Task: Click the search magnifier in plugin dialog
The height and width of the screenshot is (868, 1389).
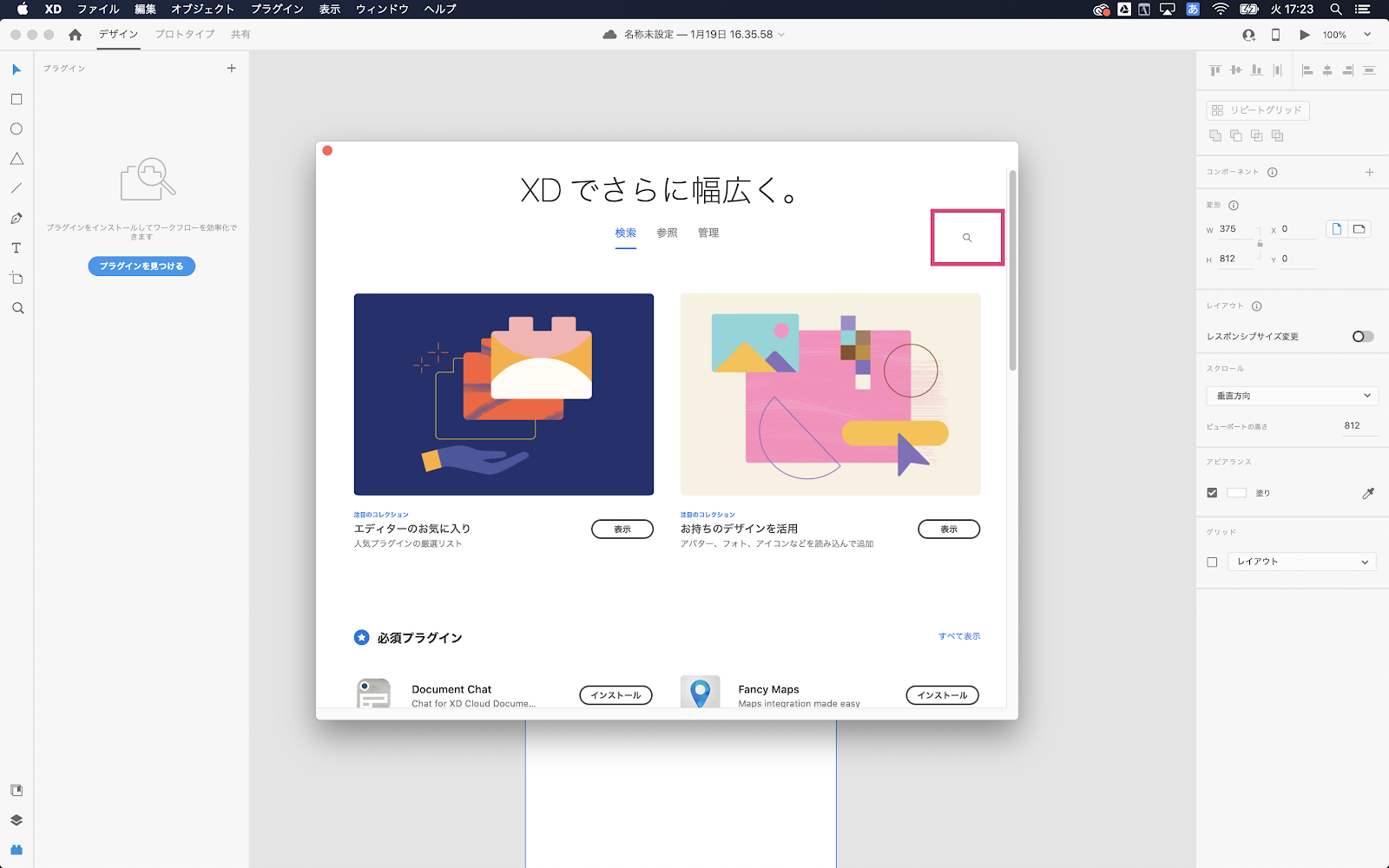Action: 967,237
